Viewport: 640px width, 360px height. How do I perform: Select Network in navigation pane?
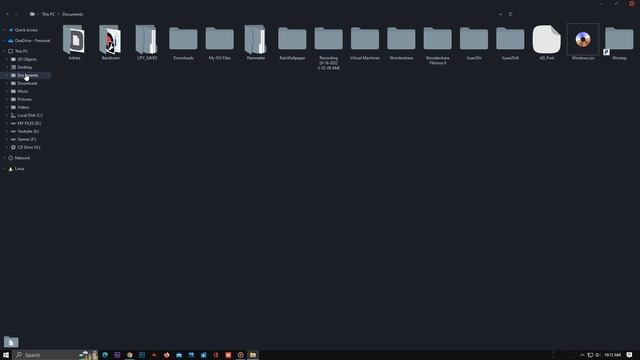click(x=22, y=158)
